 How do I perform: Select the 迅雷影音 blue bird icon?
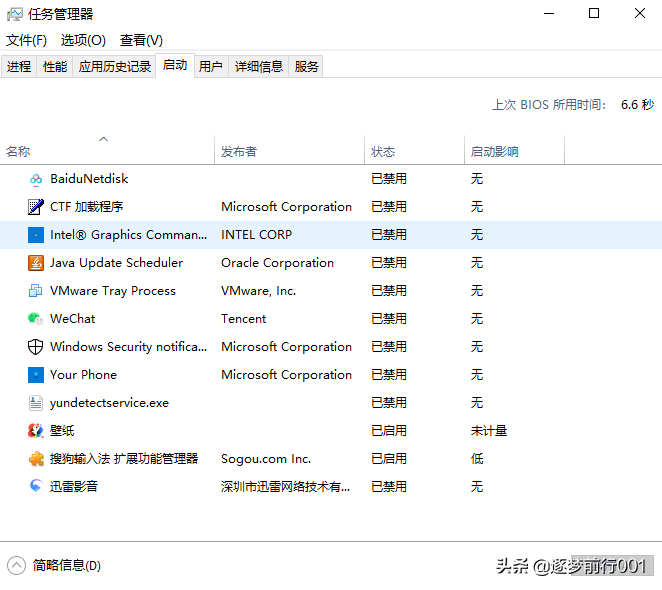click(36, 487)
